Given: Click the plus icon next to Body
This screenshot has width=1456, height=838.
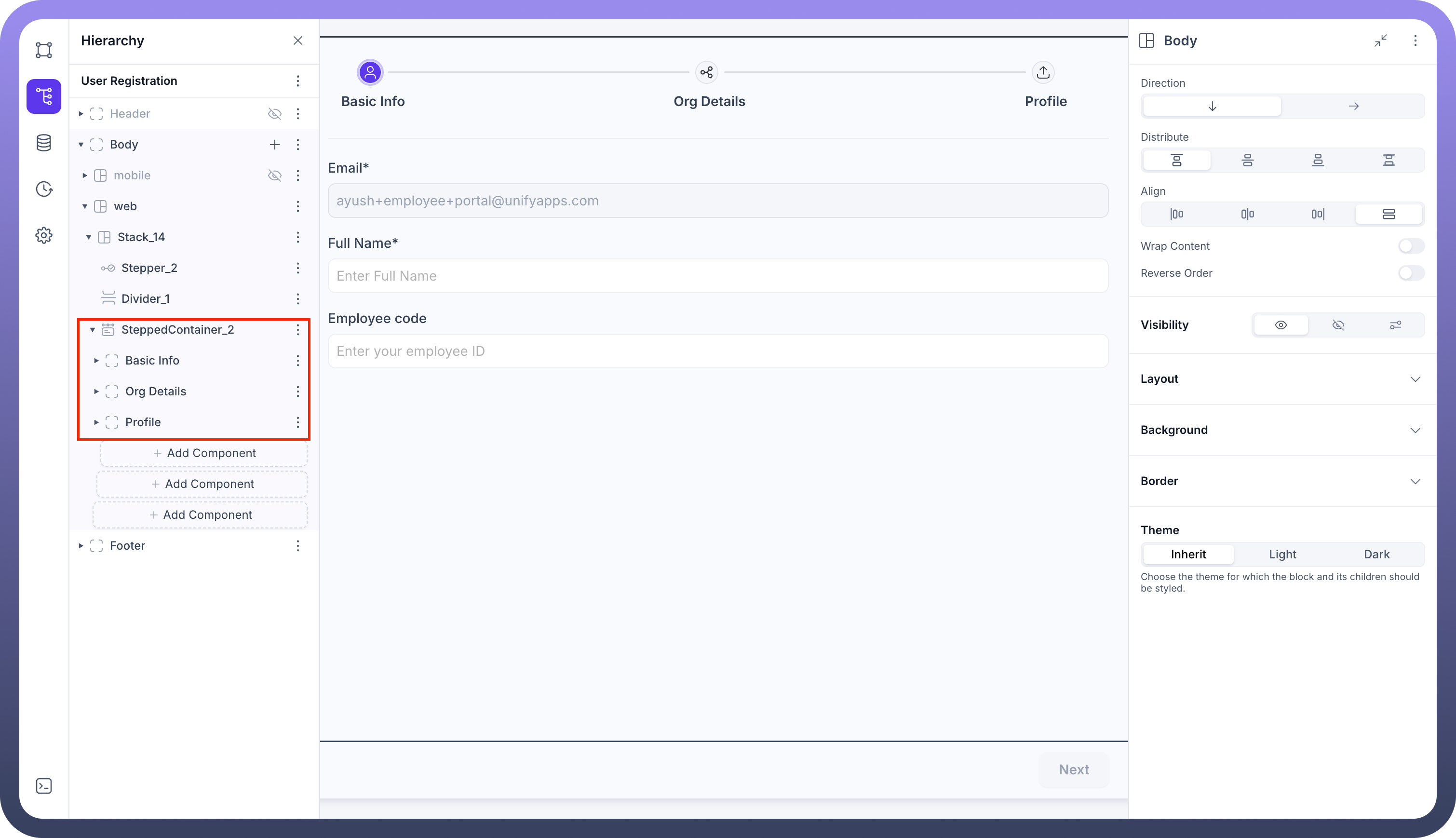Looking at the screenshot, I should (x=274, y=145).
